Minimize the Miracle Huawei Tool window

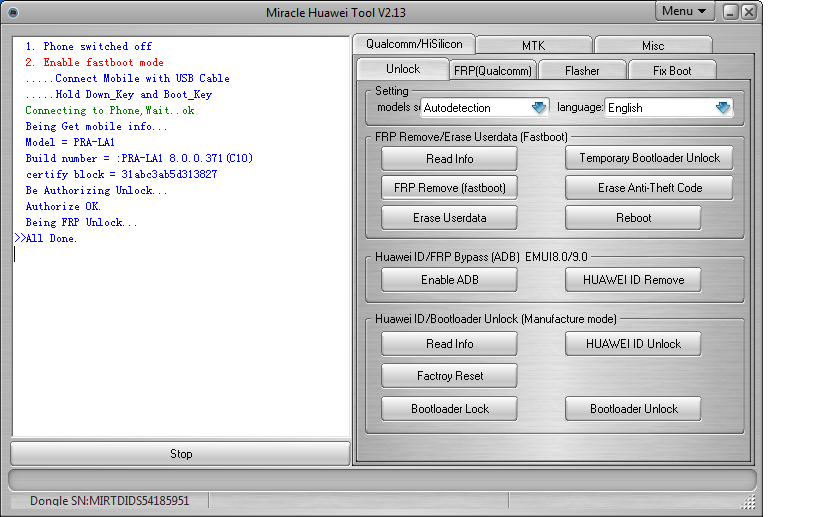[x=730, y=12]
